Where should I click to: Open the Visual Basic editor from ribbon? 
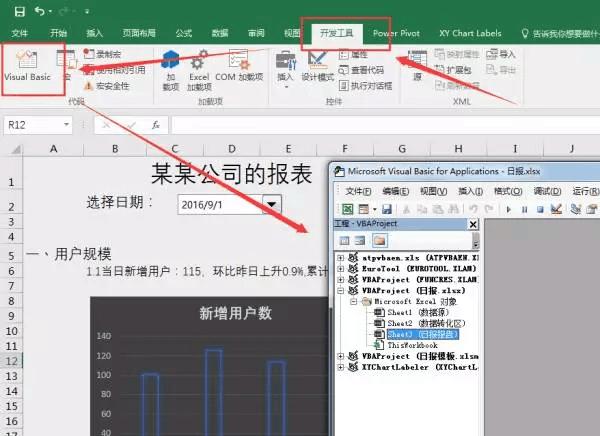(x=27, y=66)
